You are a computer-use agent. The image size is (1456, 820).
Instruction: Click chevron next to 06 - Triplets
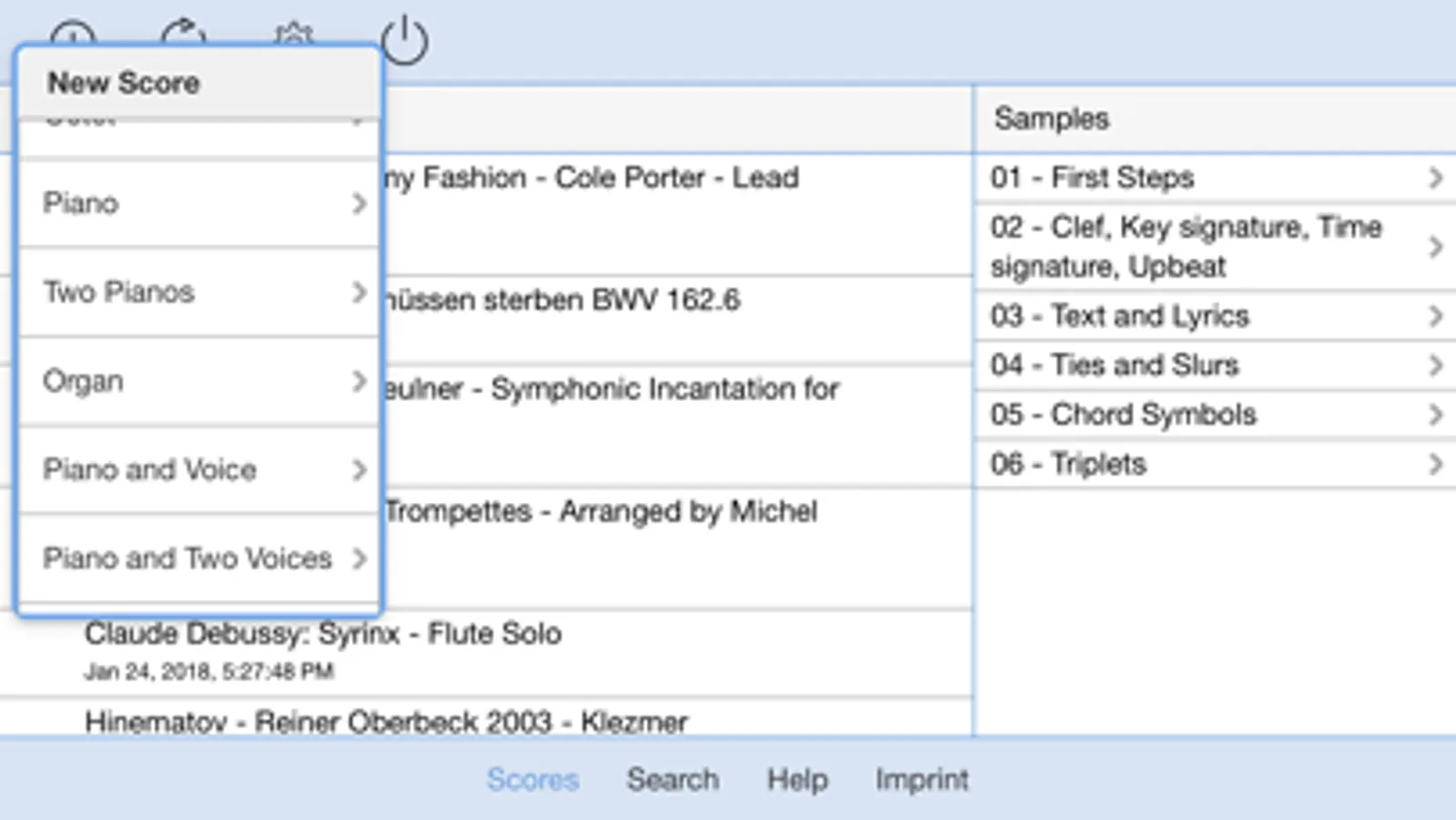1436,464
